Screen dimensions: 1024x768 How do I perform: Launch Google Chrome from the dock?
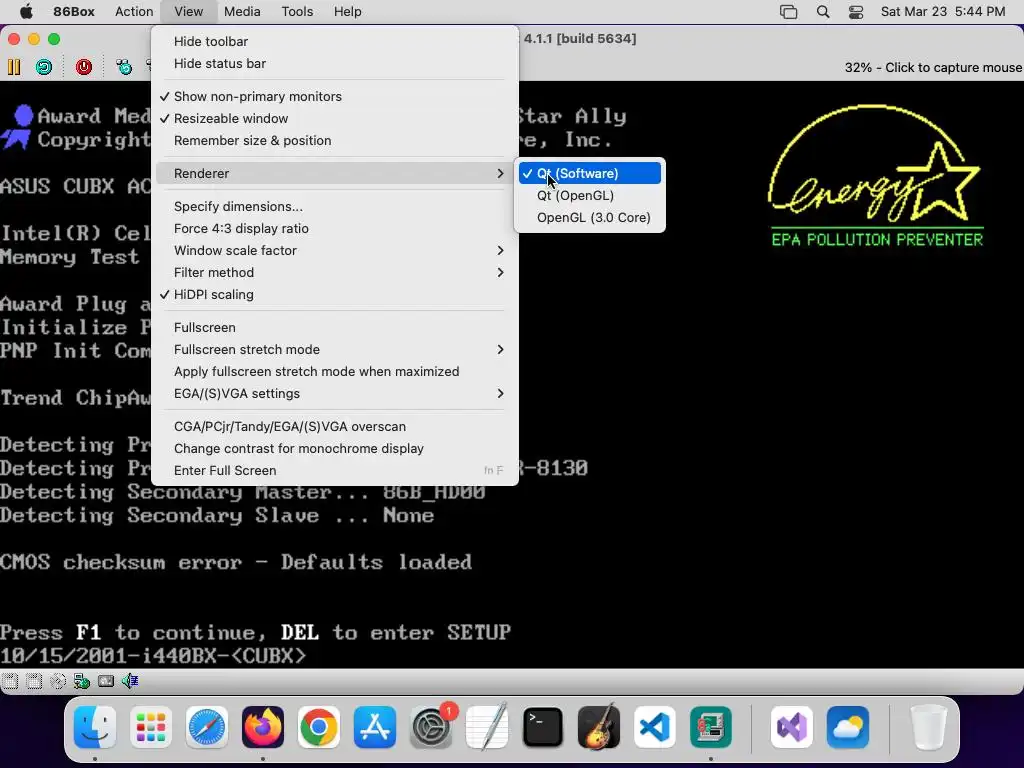coord(319,727)
